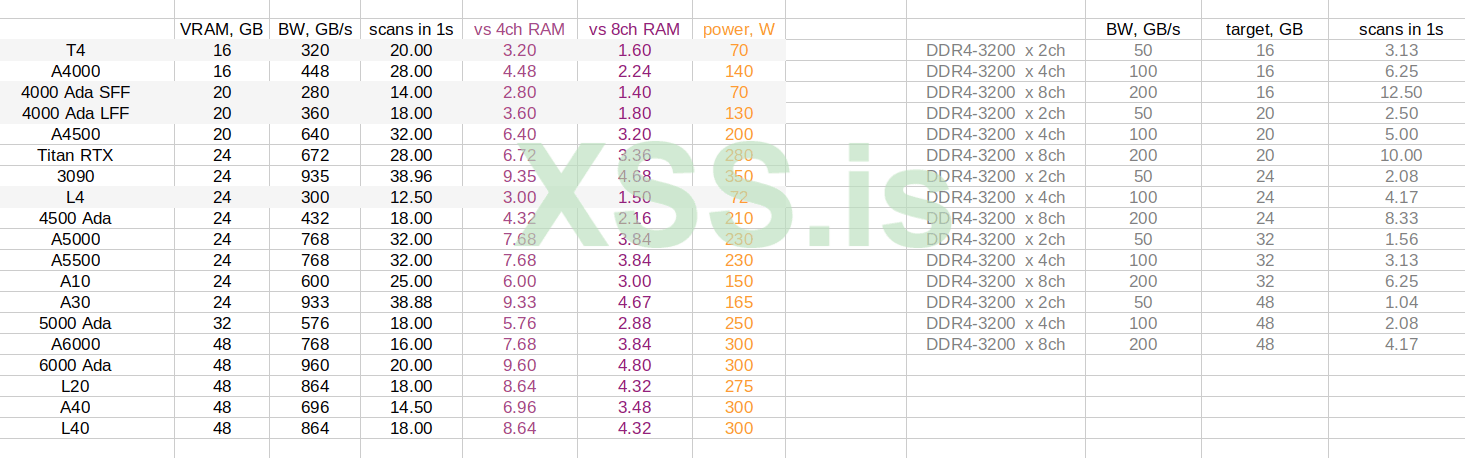Click the 250 power value for 5000 Ada

coord(739,323)
